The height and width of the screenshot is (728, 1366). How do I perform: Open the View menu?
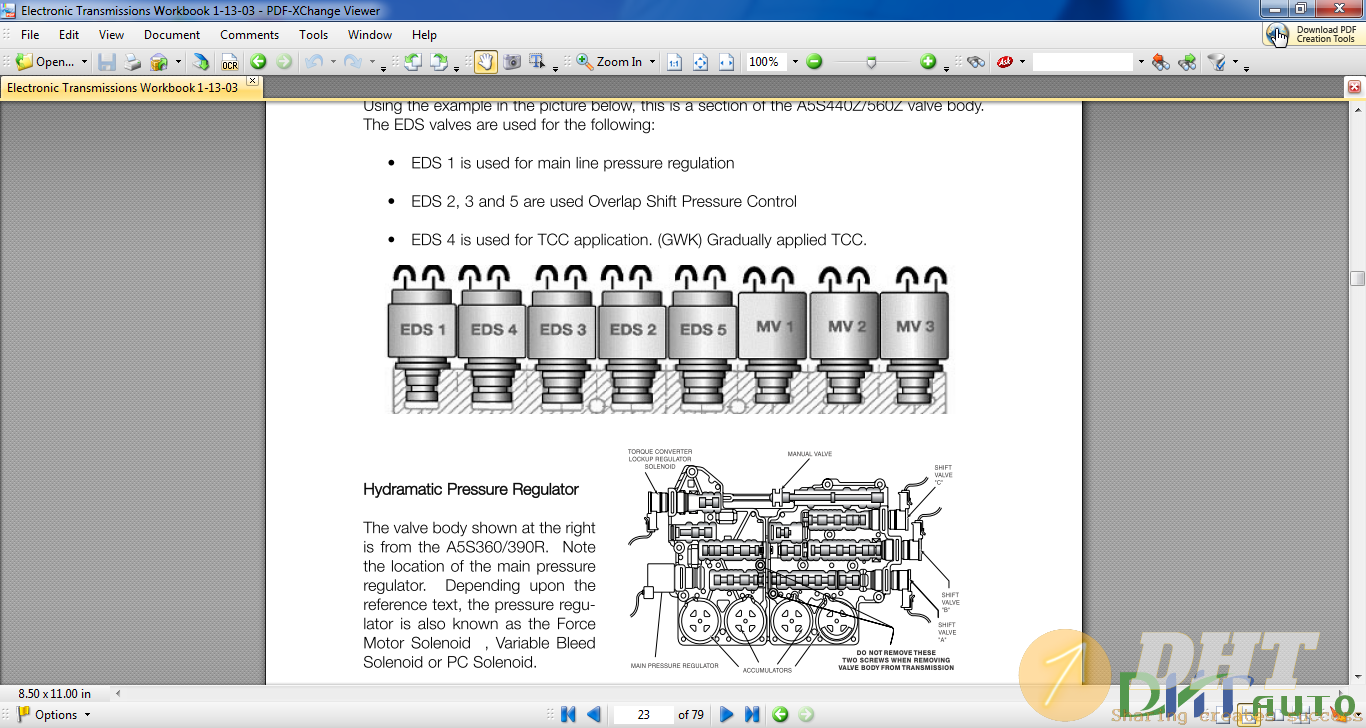[111, 34]
